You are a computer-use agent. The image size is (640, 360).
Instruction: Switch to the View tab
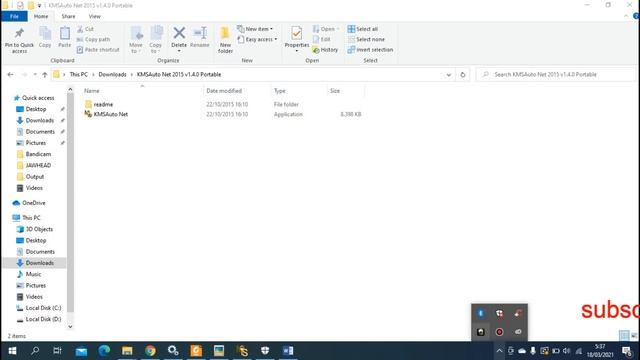[94, 16]
